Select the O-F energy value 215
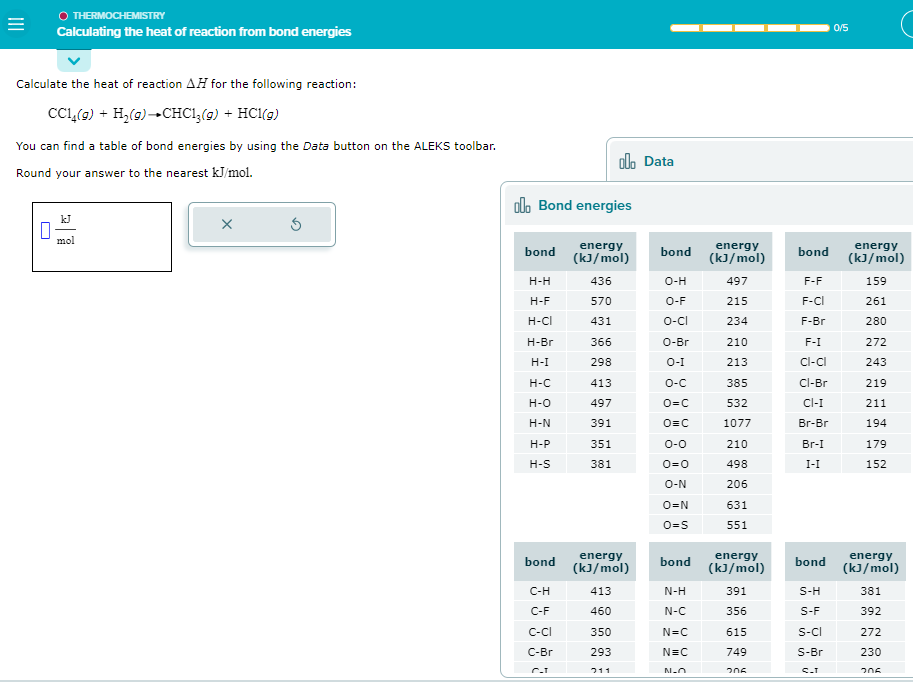This screenshot has width=913, height=682. click(737, 301)
